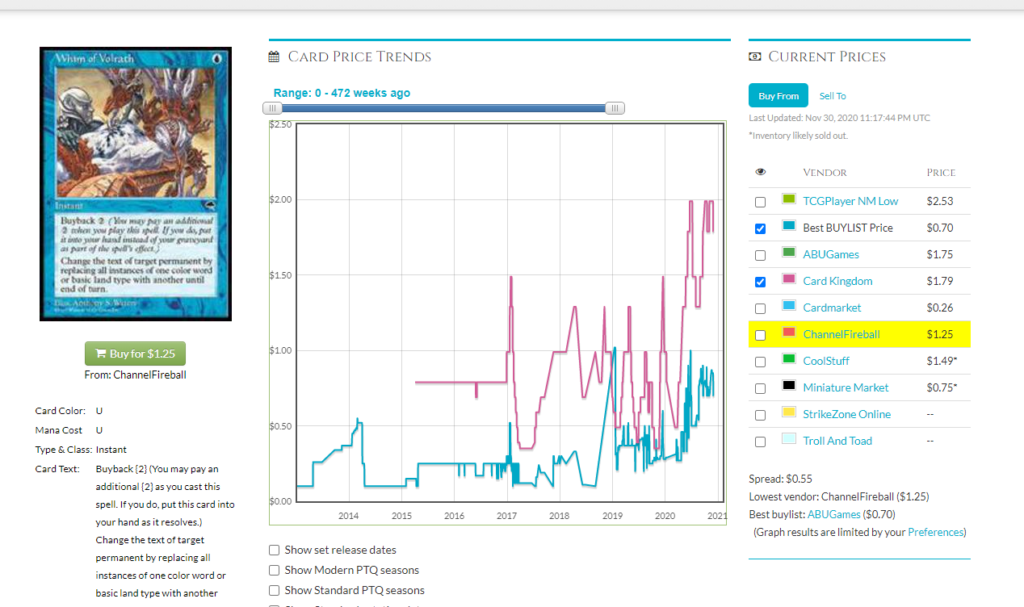Click the Spread: $0.55 text

[x=780, y=479]
